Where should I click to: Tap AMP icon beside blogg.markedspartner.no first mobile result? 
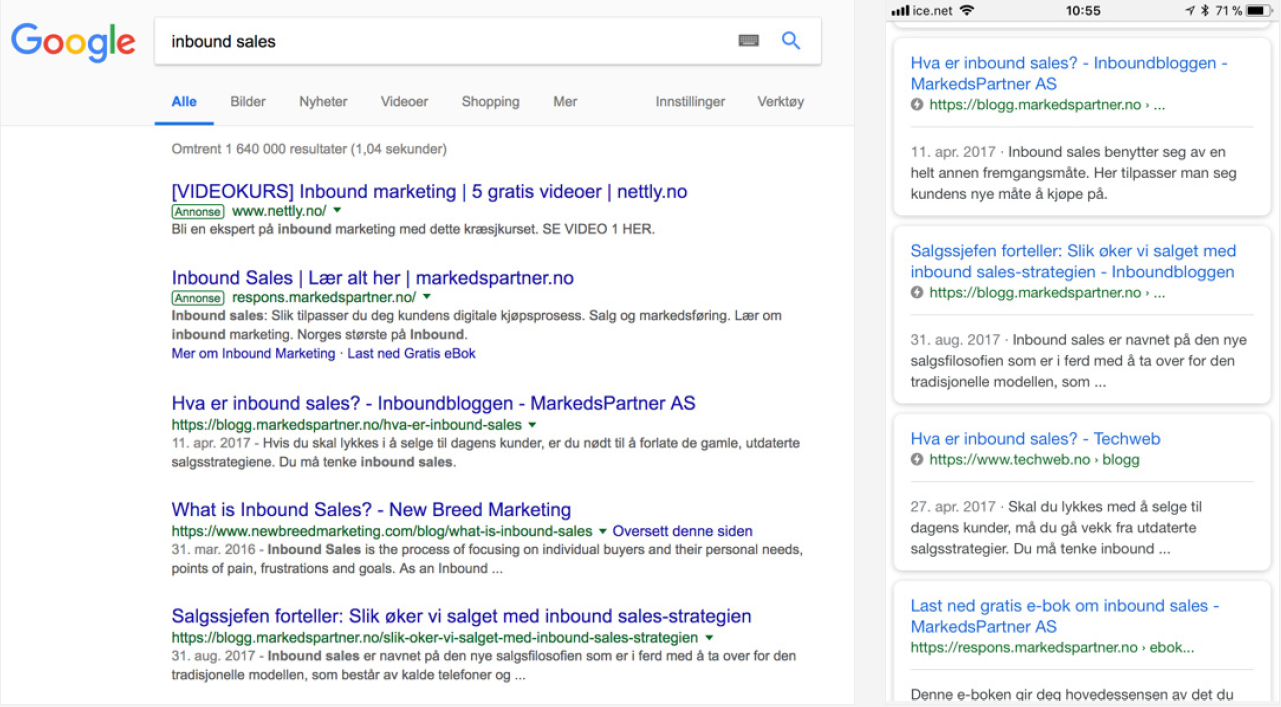pos(917,105)
